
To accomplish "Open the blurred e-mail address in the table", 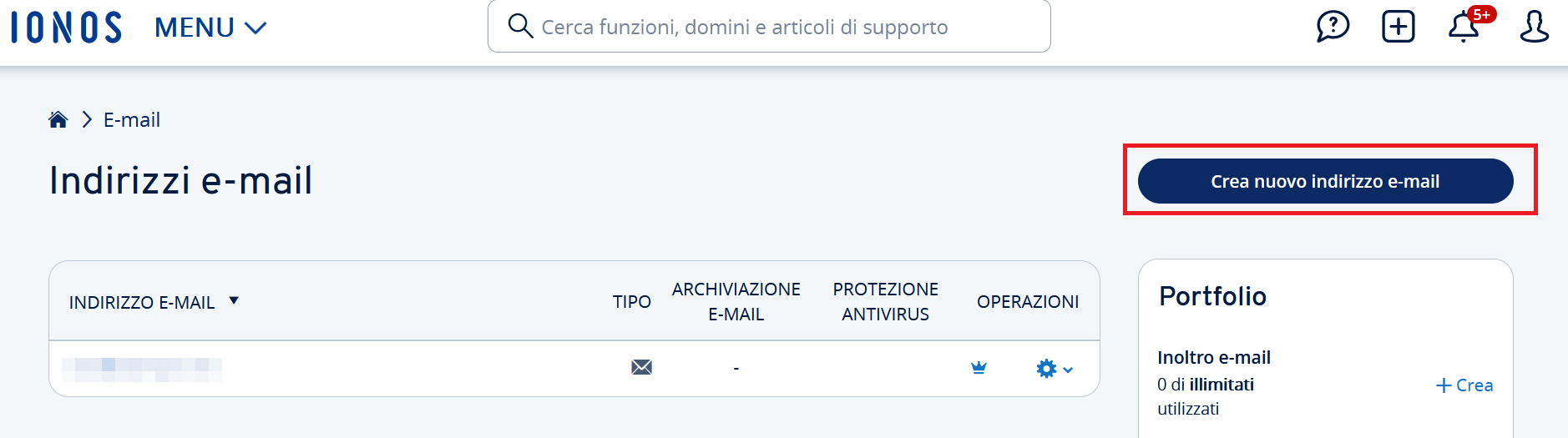I will 142,369.
